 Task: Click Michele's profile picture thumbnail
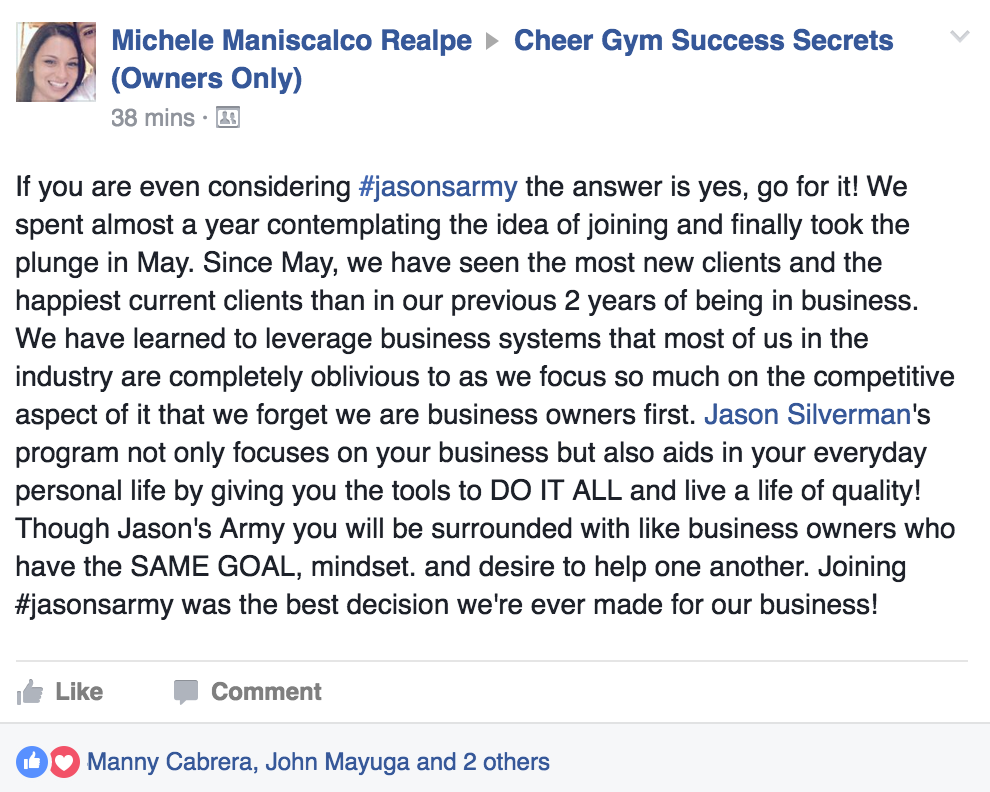[56, 62]
